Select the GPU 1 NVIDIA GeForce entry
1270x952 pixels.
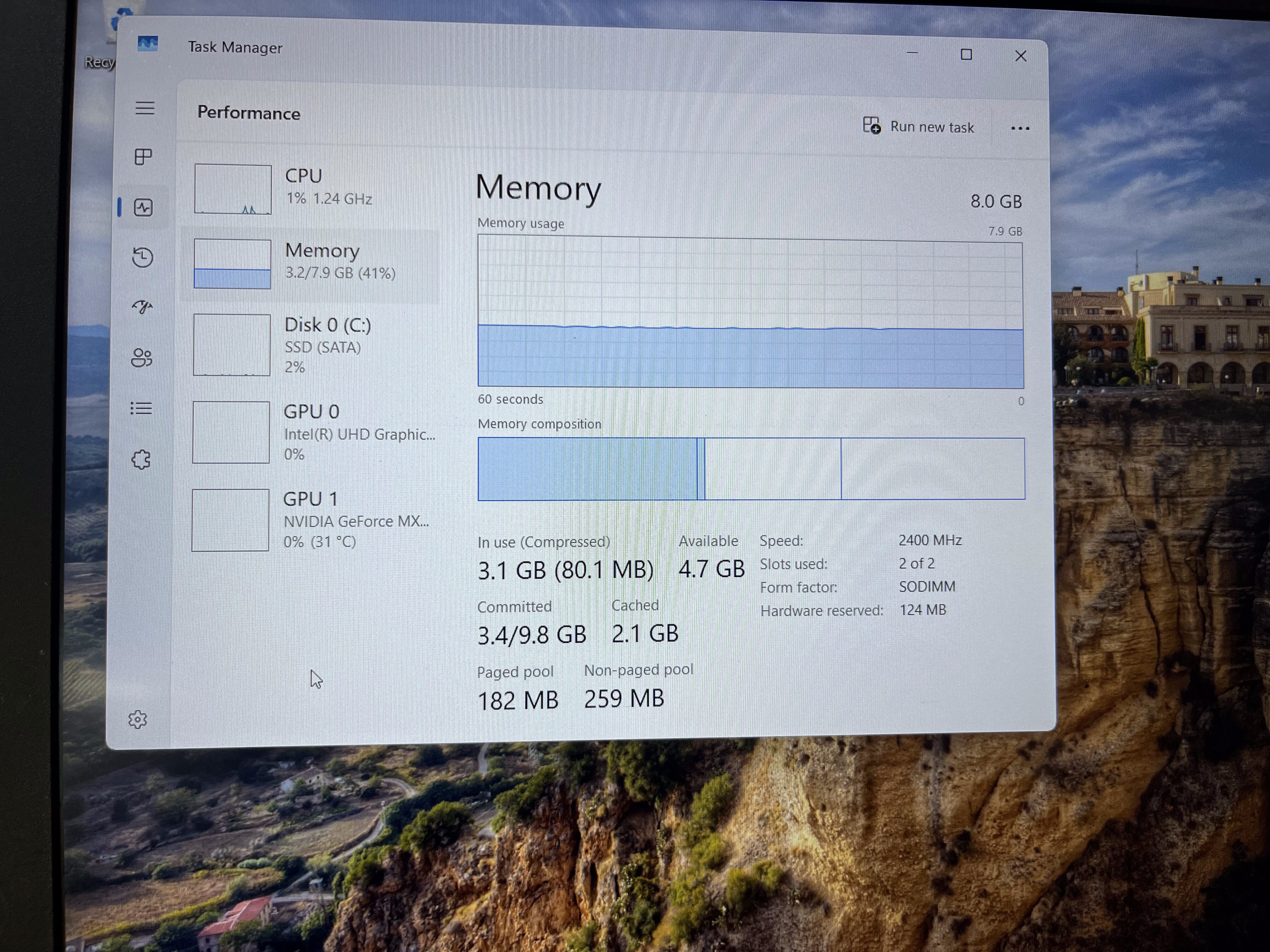click(x=310, y=520)
